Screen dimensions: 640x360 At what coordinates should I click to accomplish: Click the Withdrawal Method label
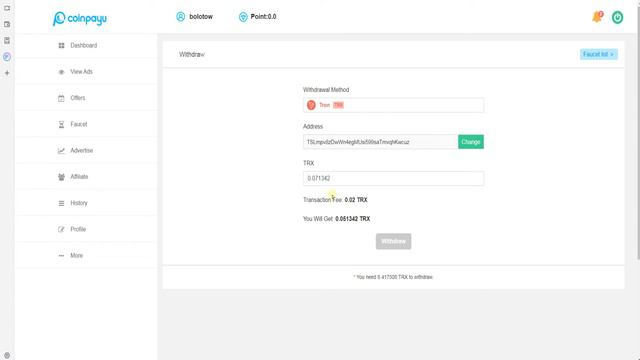[326, 90]
